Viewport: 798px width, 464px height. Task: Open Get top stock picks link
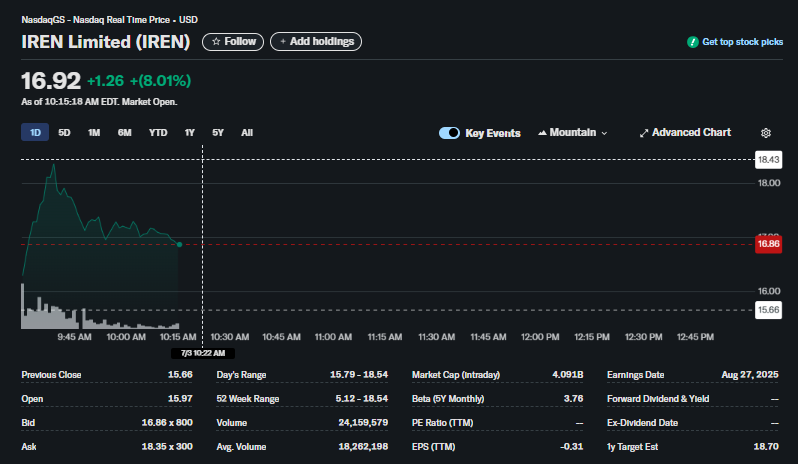(742, 42)
